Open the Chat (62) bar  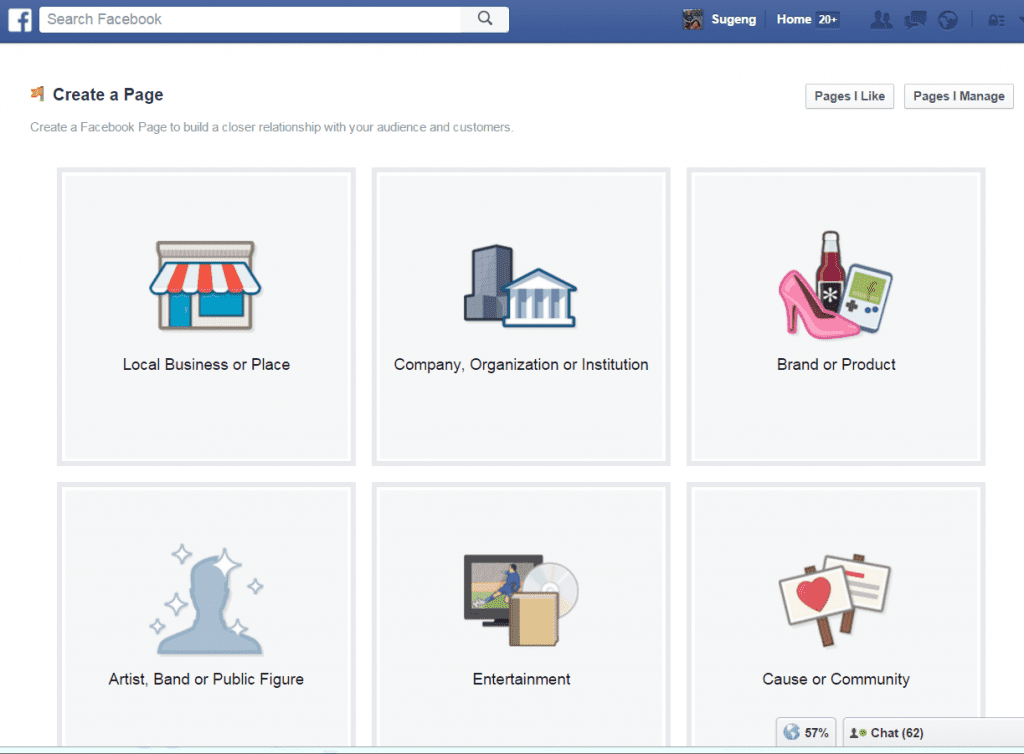coord(934,732)
